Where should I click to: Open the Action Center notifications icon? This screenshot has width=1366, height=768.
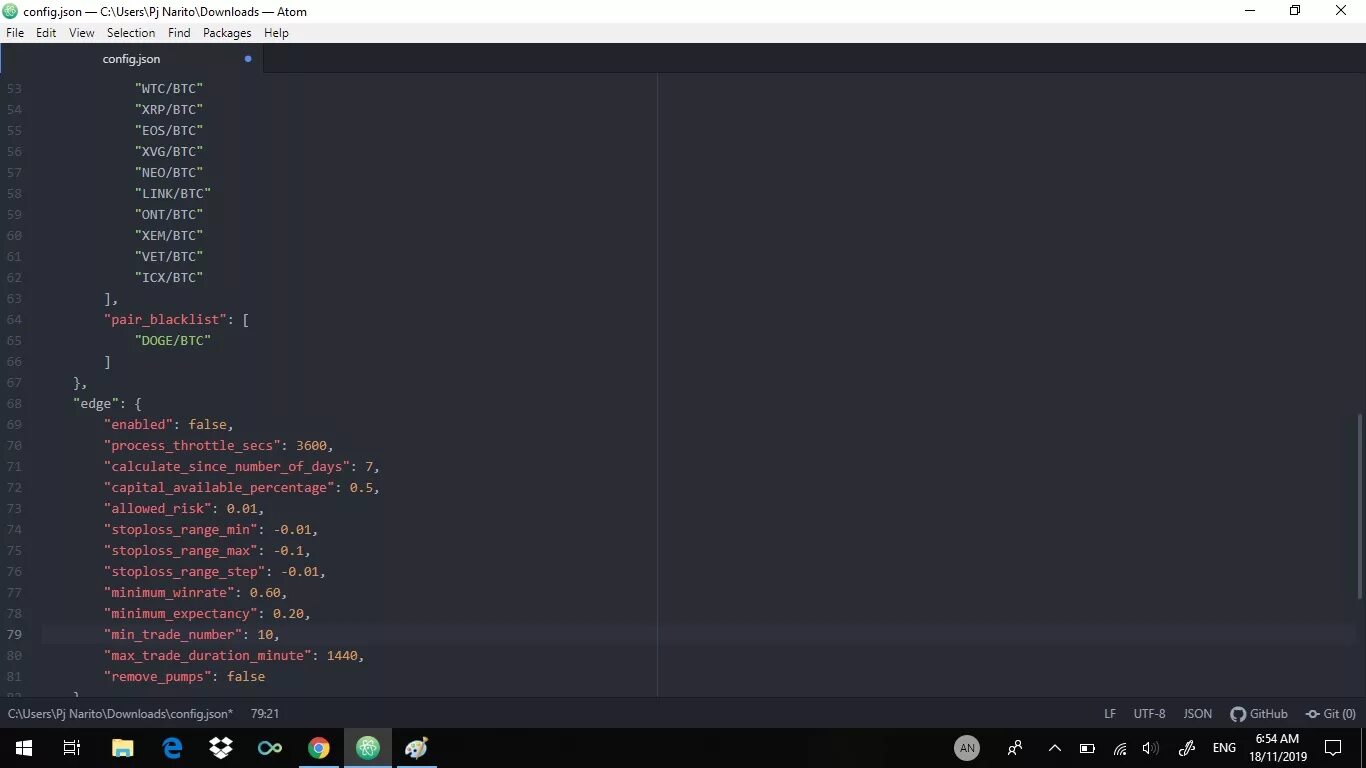point(1333,748)
